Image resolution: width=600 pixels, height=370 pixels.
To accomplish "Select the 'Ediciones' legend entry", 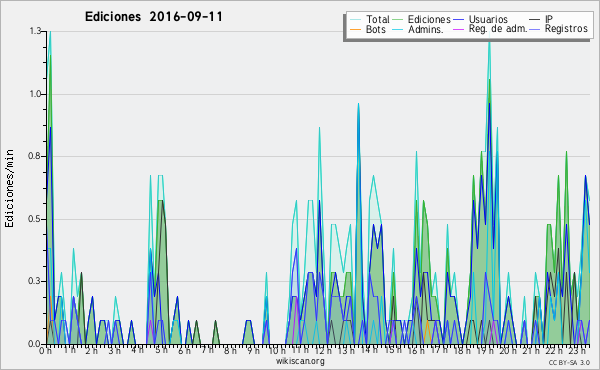I will coord(429,19).
